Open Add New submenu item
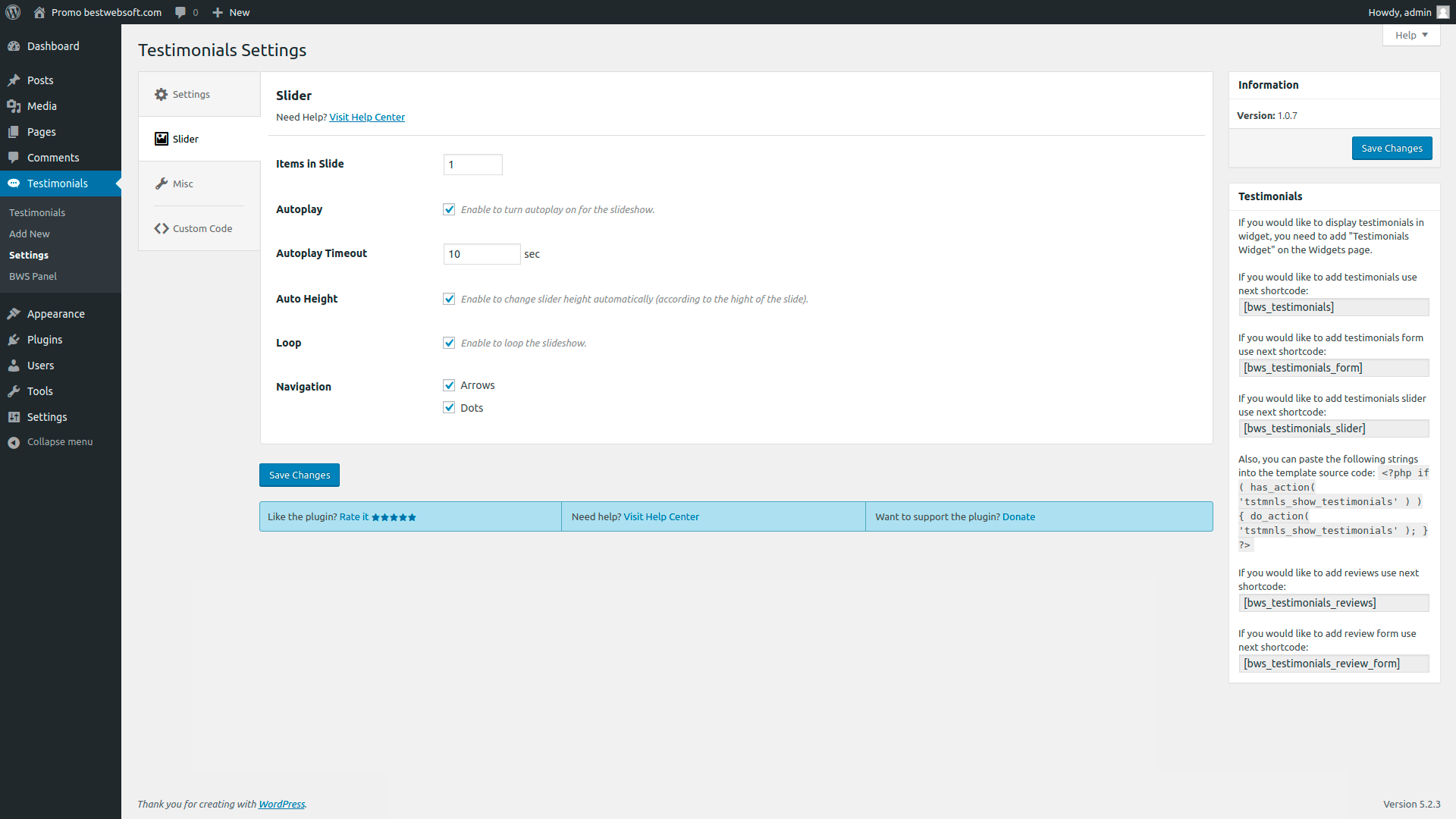Screen dimensions: 1456x819 [30, 234]
